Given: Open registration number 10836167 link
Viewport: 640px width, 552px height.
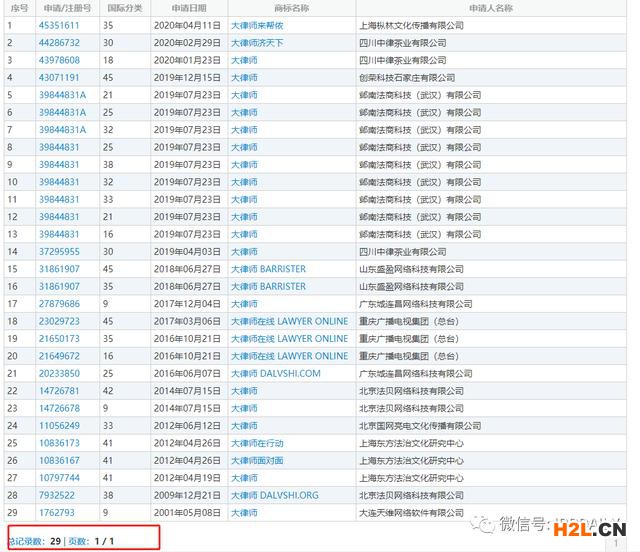Looking at the screenshot, I should pyautogui.click(x=59, y=461).
